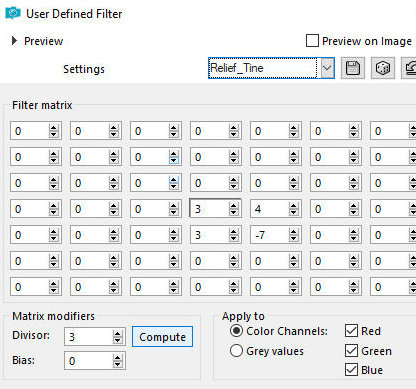Decrease the matrix cell containing 4
This screenshot has width=416, height=389.
tap(294, 213)
